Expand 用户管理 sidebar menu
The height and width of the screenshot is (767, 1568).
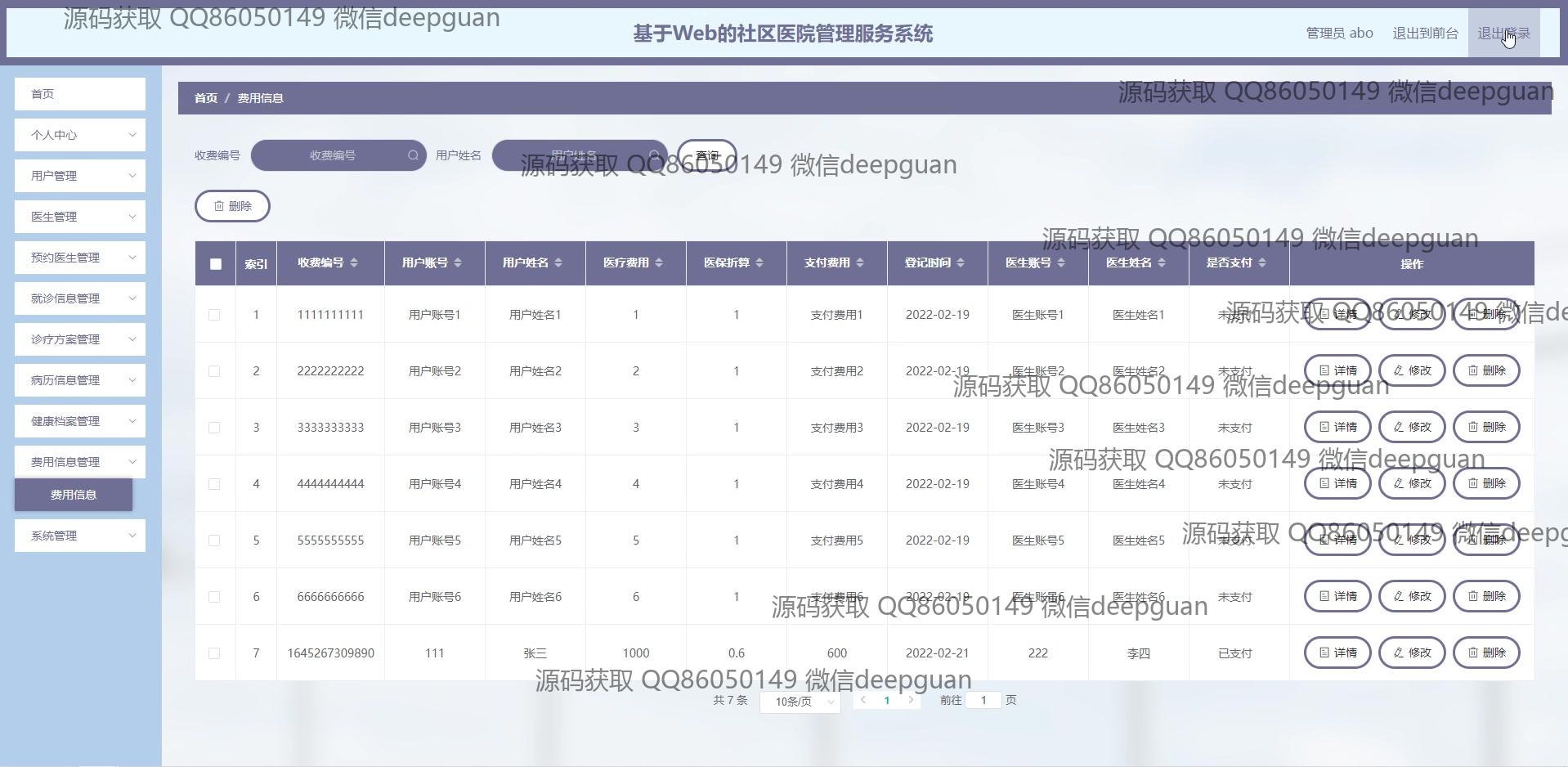coord(80,176)
